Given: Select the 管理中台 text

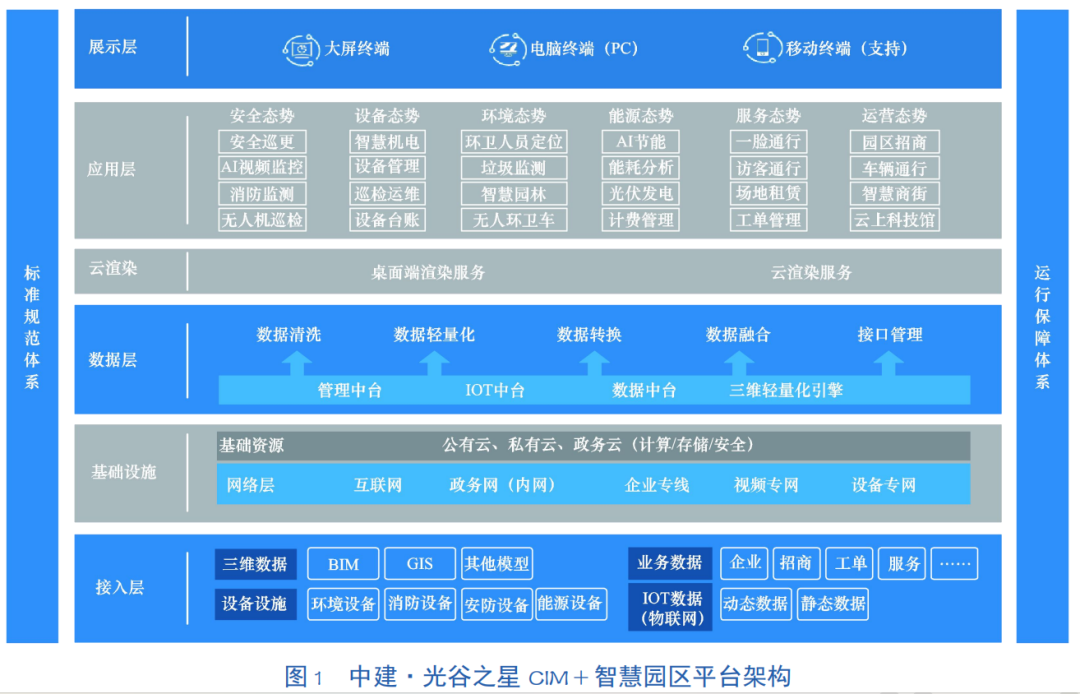Looking at the screenshot, I should tap(349, 390).
